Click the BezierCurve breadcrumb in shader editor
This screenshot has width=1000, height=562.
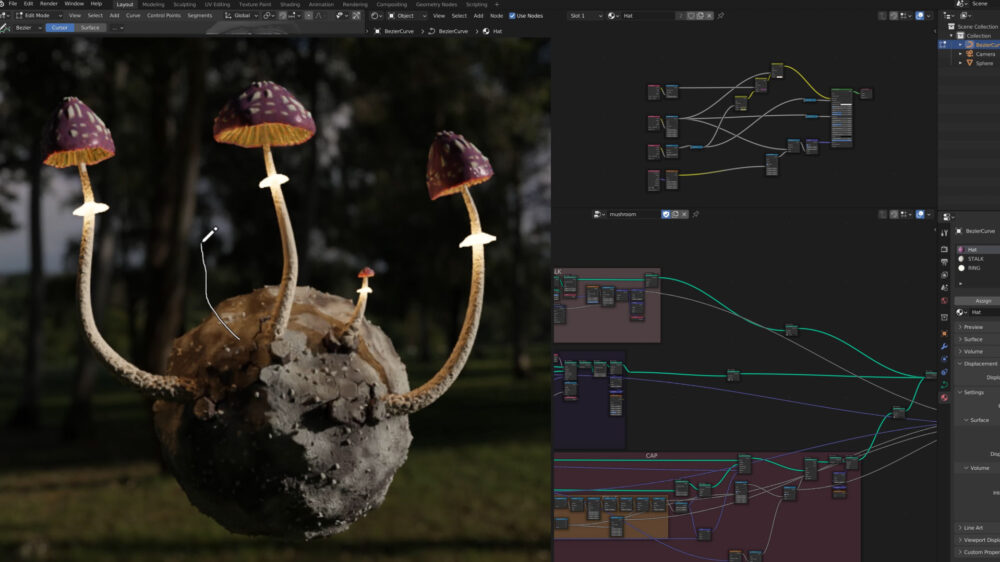pos(394,31)
